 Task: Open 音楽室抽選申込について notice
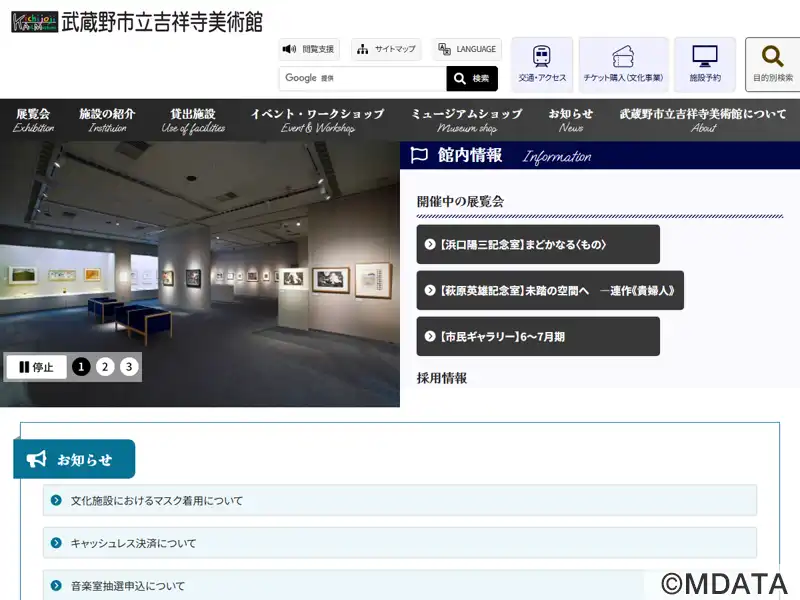(x=399, y=585)
